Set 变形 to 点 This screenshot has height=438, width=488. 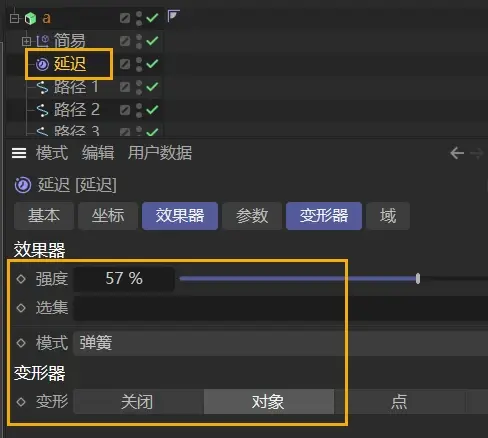click(399, 402)
